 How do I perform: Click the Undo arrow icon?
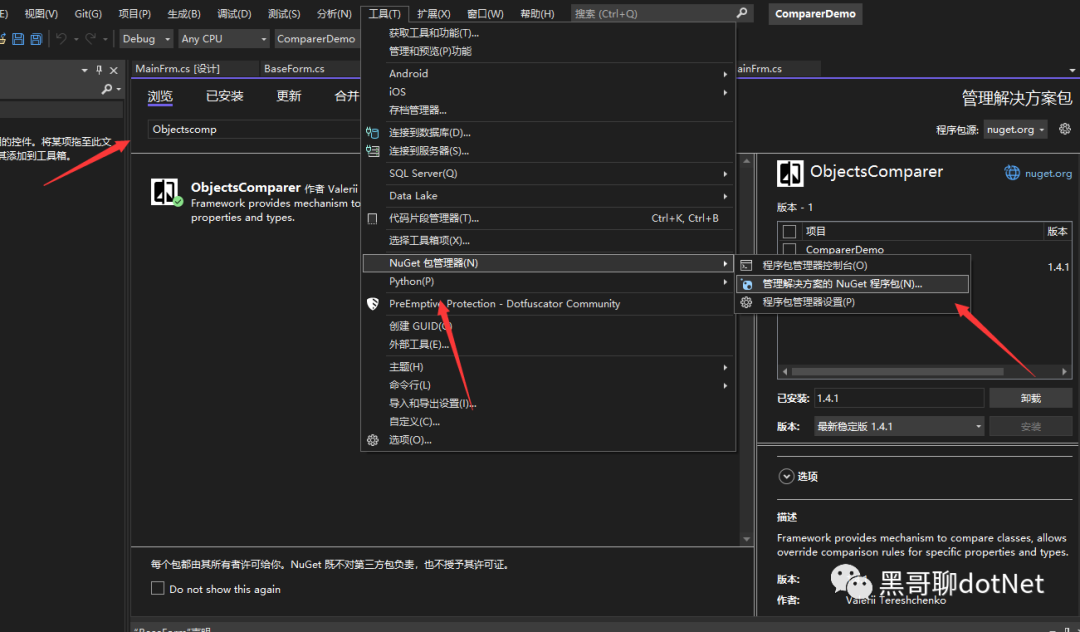coord(61,39)
